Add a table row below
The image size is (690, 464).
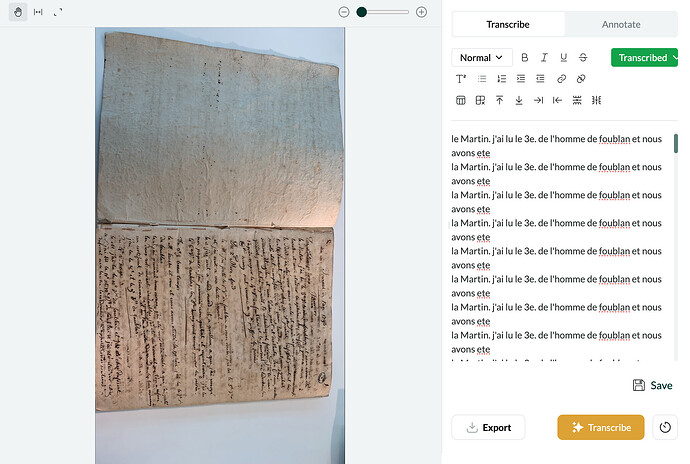pyautogui.click(x=519, y=100)
